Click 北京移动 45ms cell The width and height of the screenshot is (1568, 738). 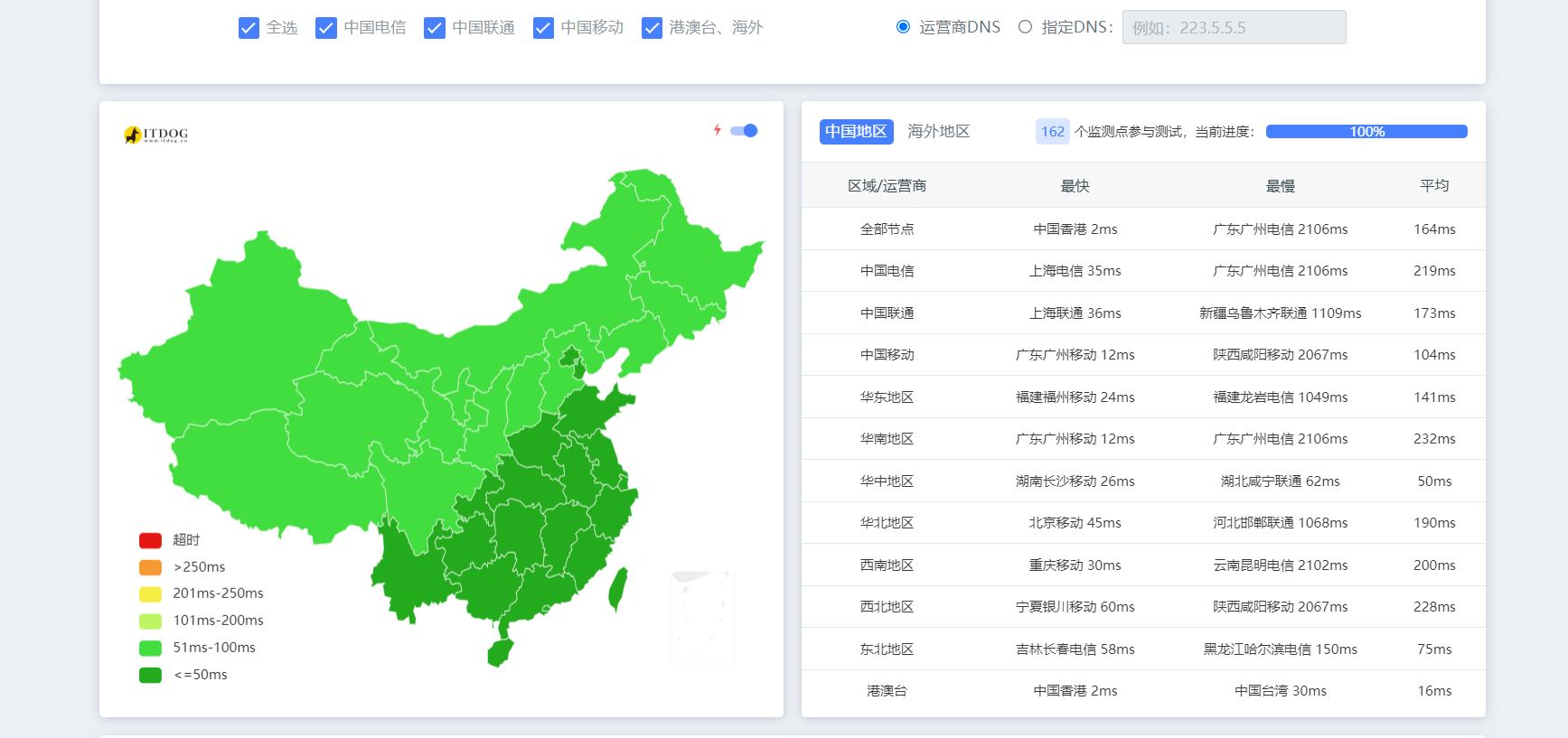point(1075,523)
